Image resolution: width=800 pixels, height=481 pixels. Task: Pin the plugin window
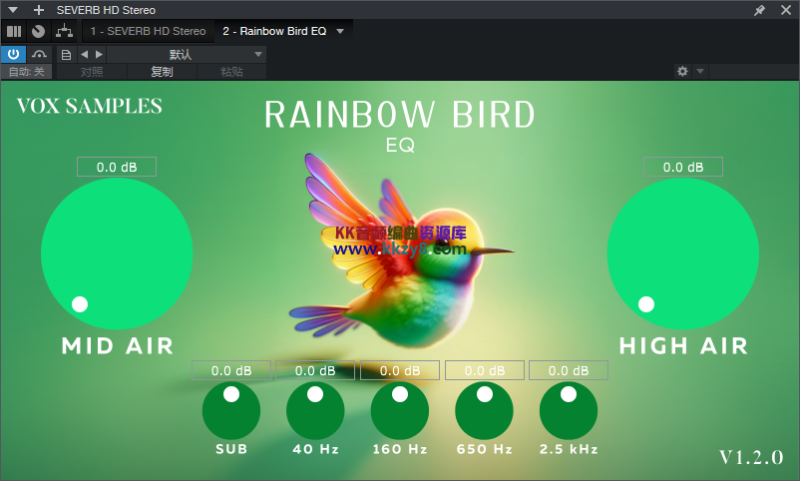(760, 10)
